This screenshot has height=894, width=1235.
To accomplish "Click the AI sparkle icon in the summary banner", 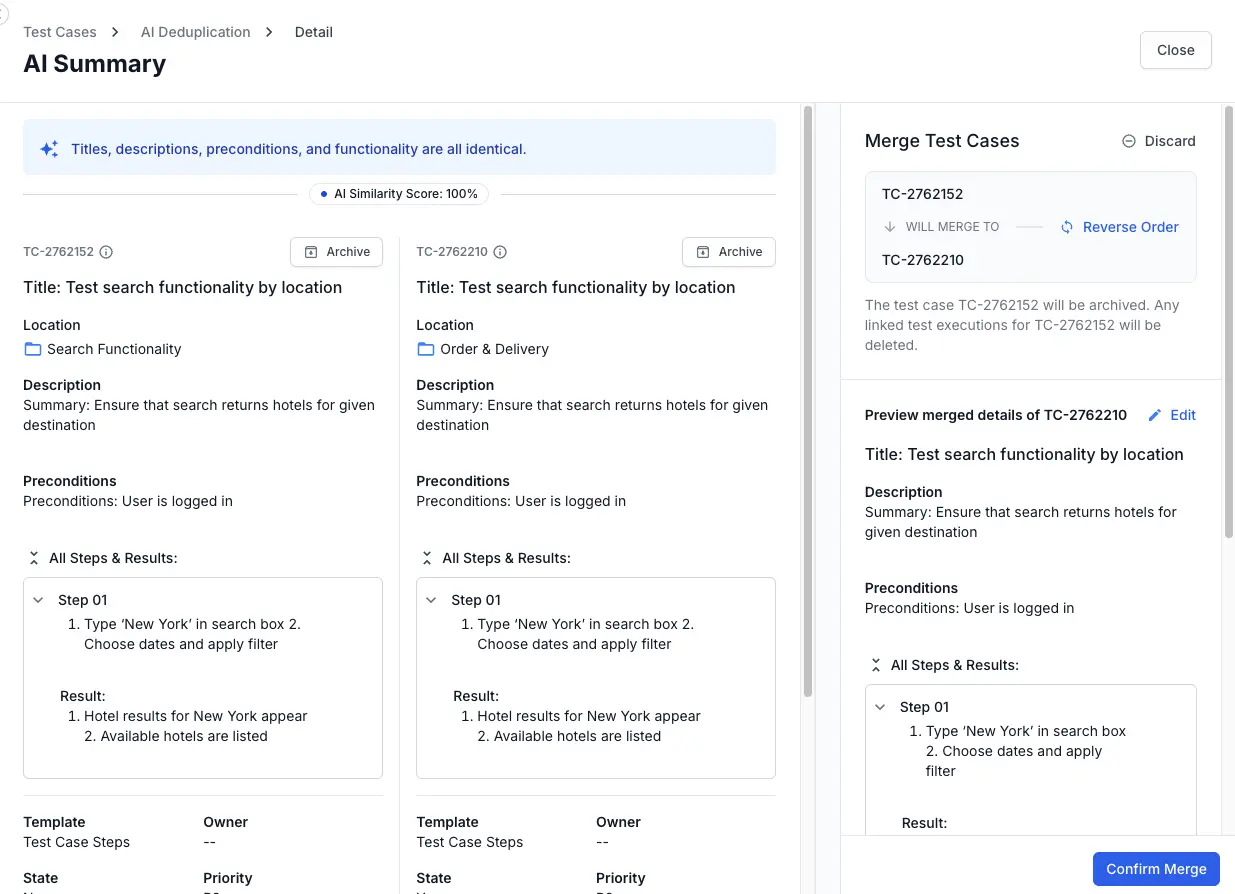I will [x=48, y=147].
